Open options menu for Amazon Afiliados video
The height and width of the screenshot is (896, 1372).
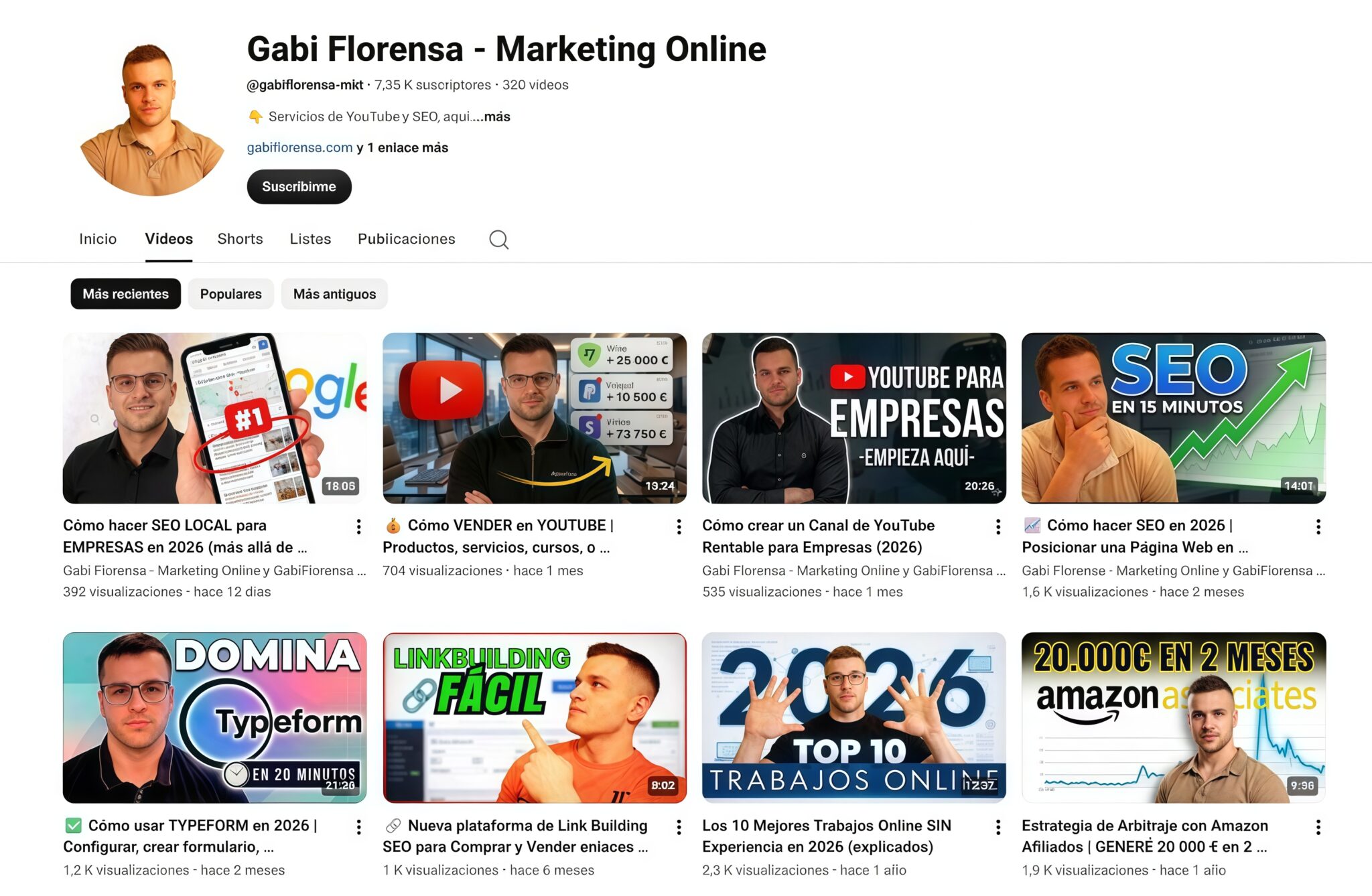pos(1318,827)
